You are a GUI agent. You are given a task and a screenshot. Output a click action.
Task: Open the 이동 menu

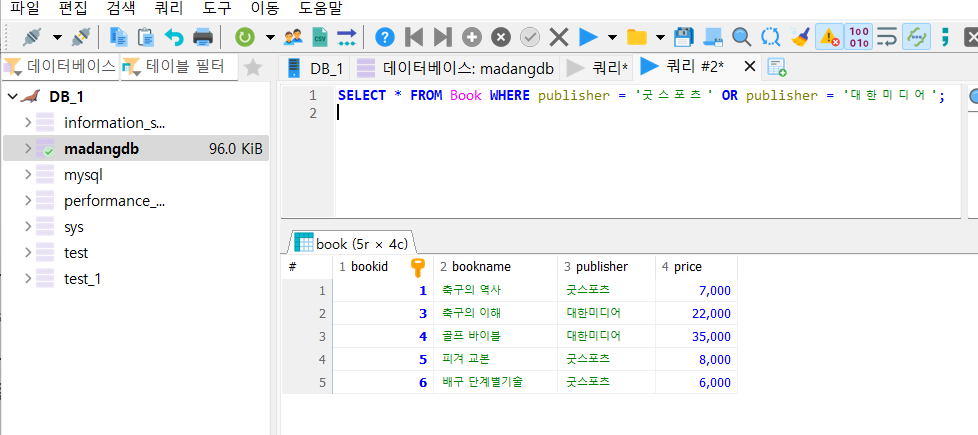pyautogui.click(x=267, y=9)
